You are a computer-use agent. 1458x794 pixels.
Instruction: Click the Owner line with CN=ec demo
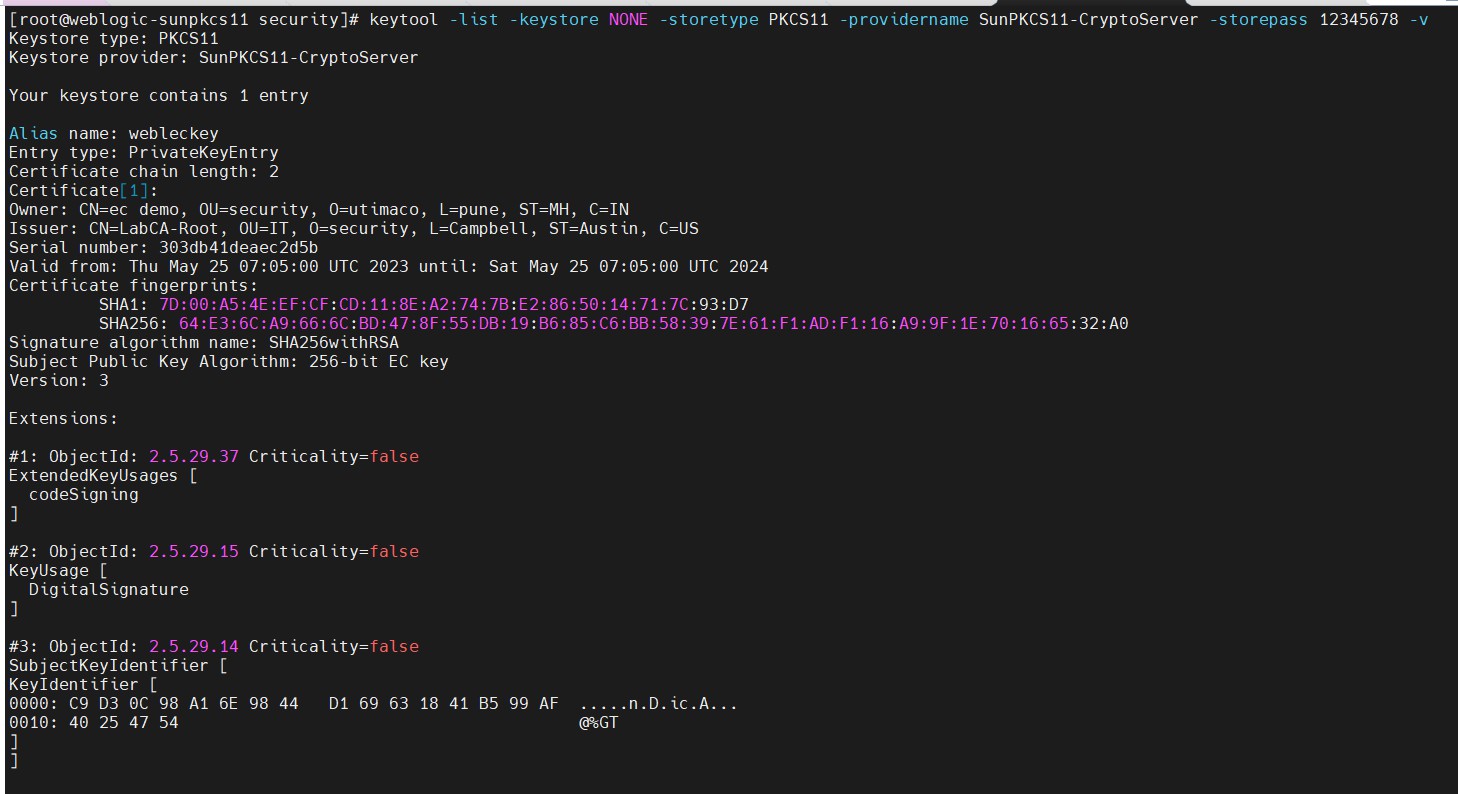[318, 210]
